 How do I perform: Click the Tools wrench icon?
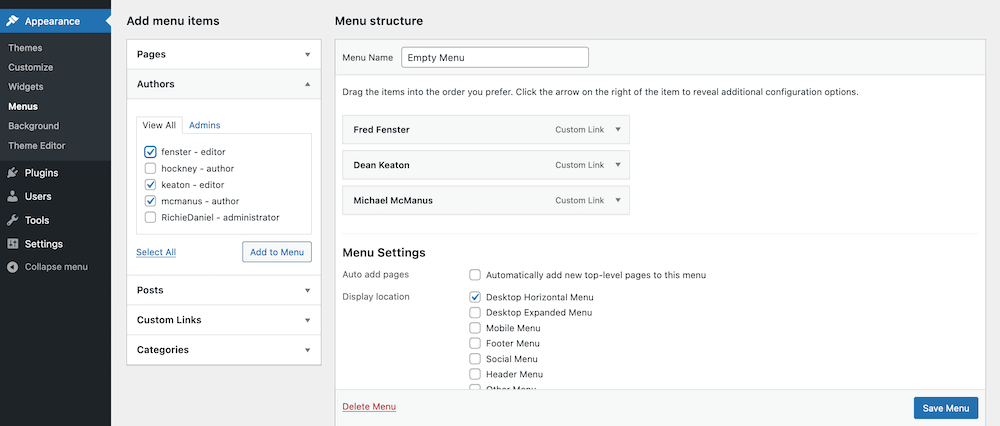click(13, 221)
